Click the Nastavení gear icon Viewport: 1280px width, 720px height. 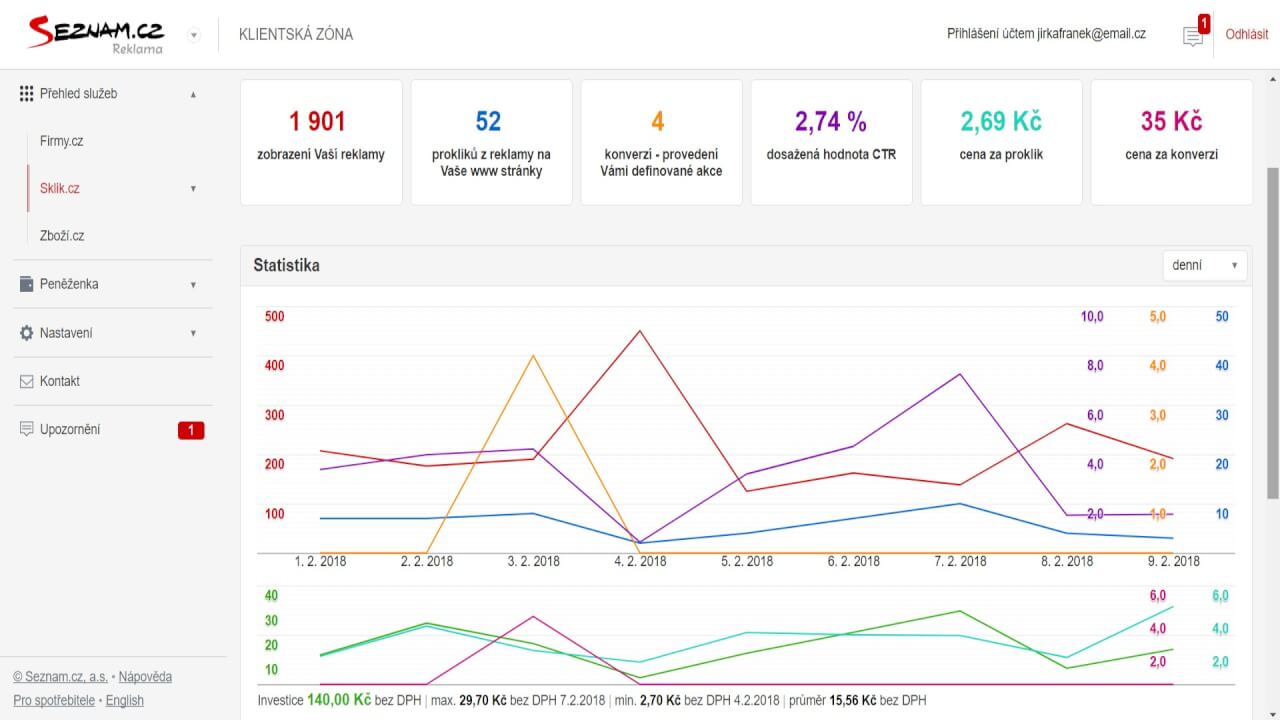tap(27, 333)
